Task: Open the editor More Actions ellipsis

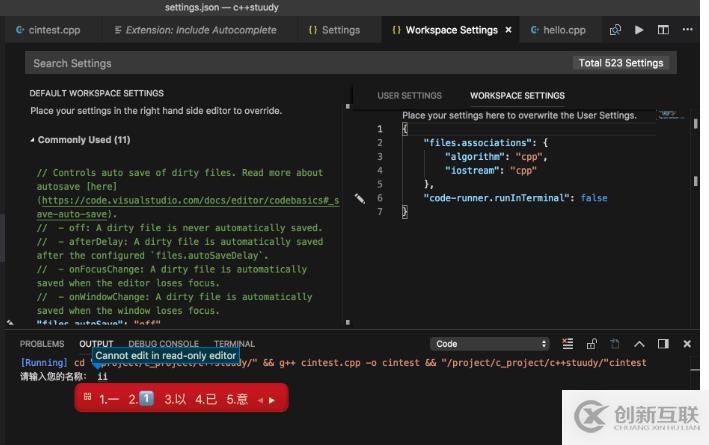Action: pyautogui.click(x=687, y=30)
